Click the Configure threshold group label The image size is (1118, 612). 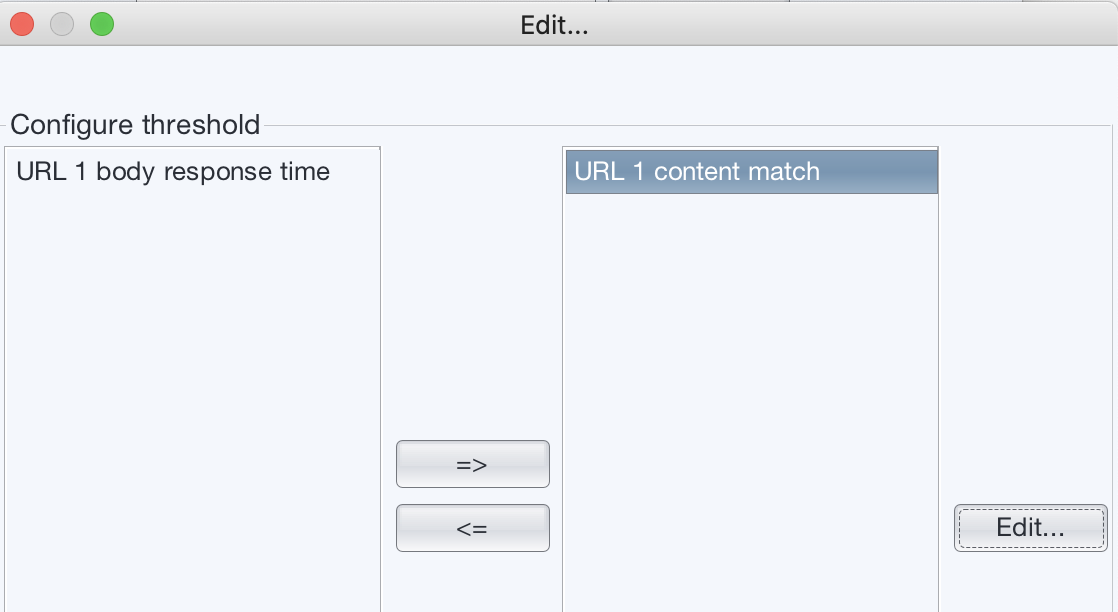[x=134, y=125]
